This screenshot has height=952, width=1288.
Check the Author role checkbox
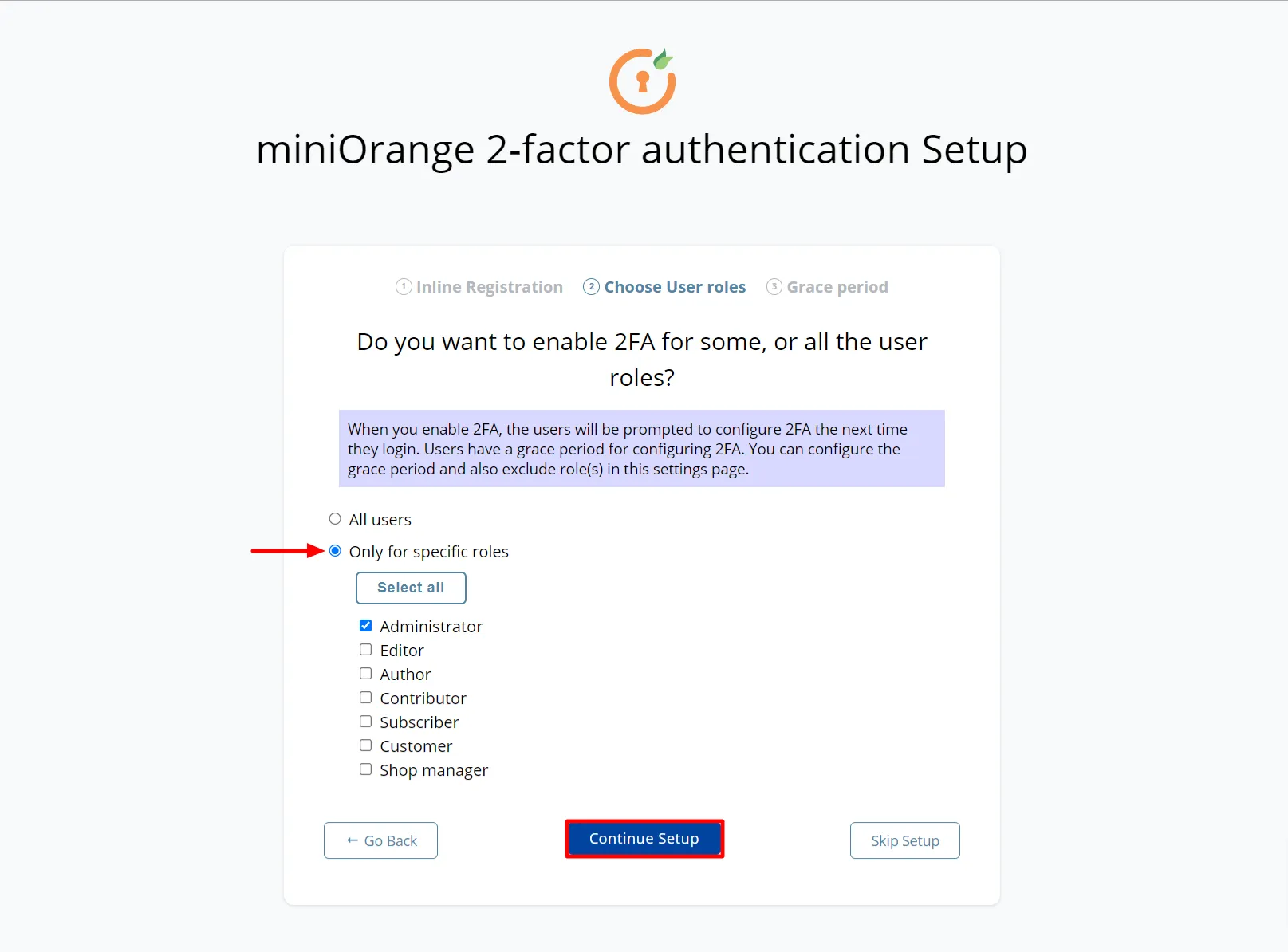coord(366,673)
